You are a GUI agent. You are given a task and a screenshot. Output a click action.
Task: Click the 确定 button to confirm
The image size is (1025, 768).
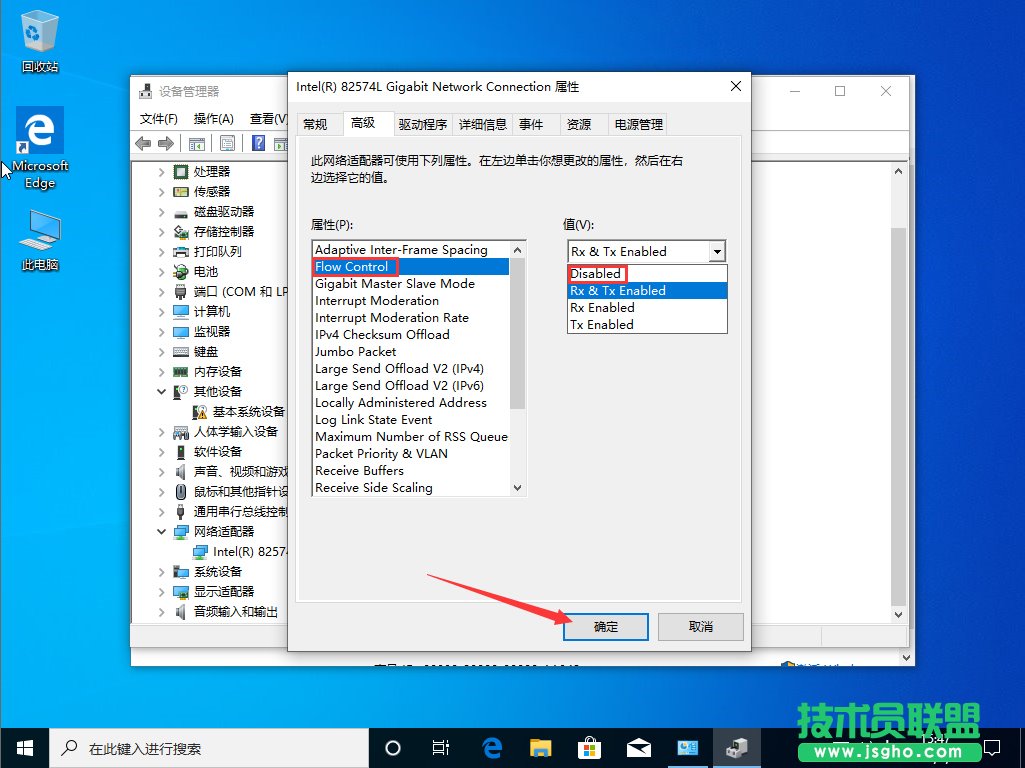[605, 627]
